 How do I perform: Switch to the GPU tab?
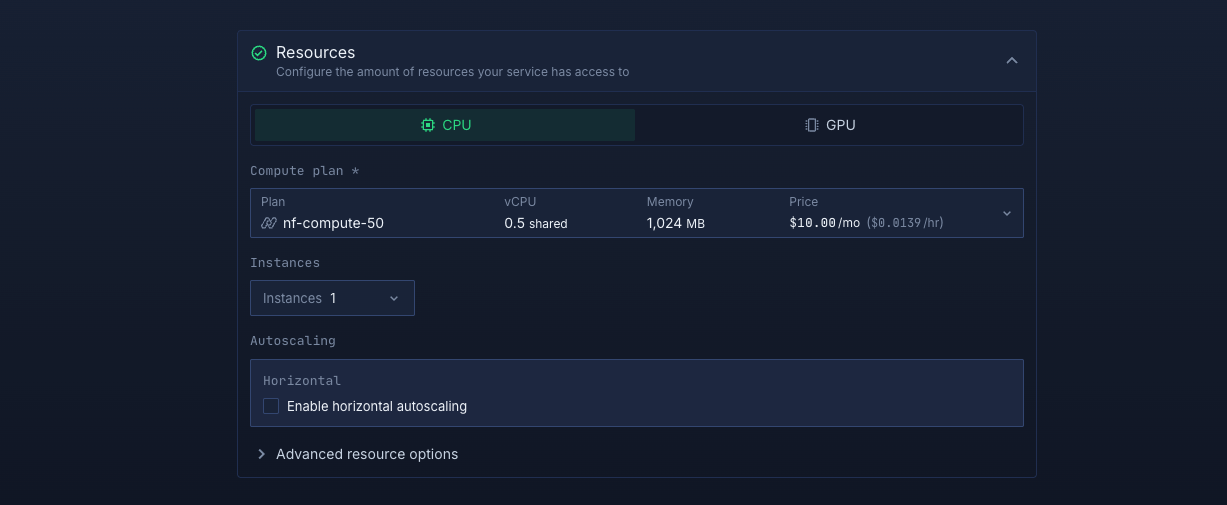(x=829, y=125)
